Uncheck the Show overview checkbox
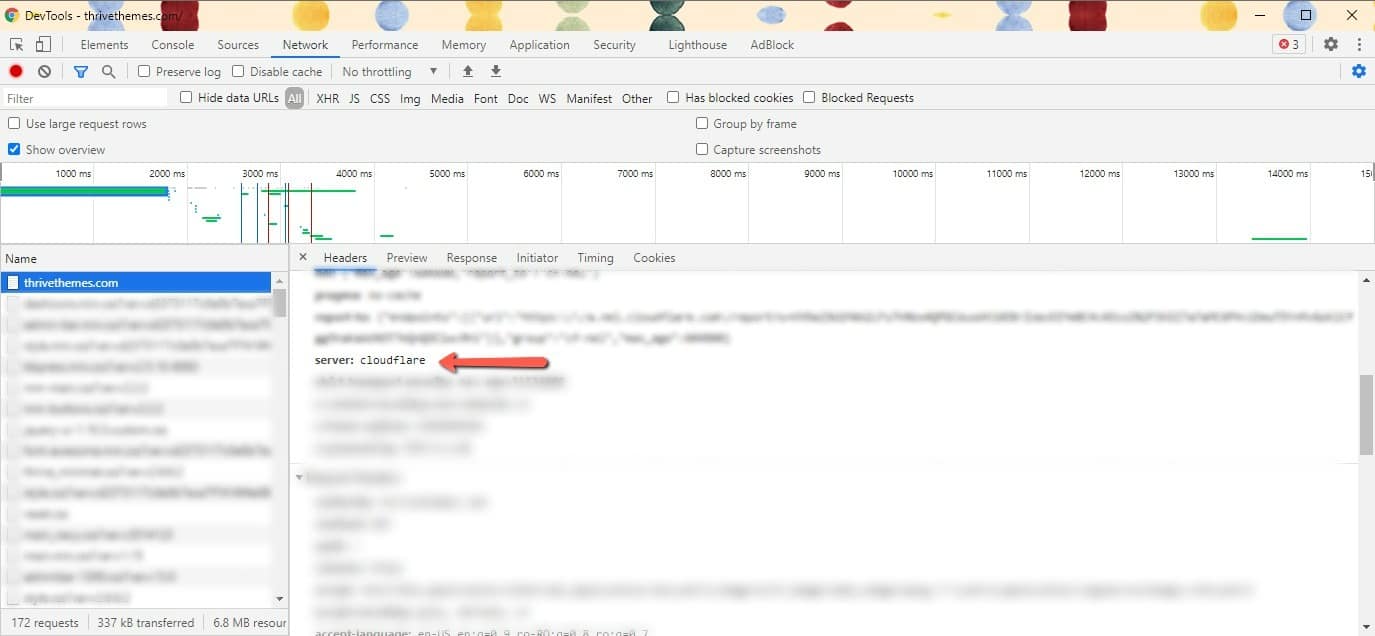 (x=14, y=150)
